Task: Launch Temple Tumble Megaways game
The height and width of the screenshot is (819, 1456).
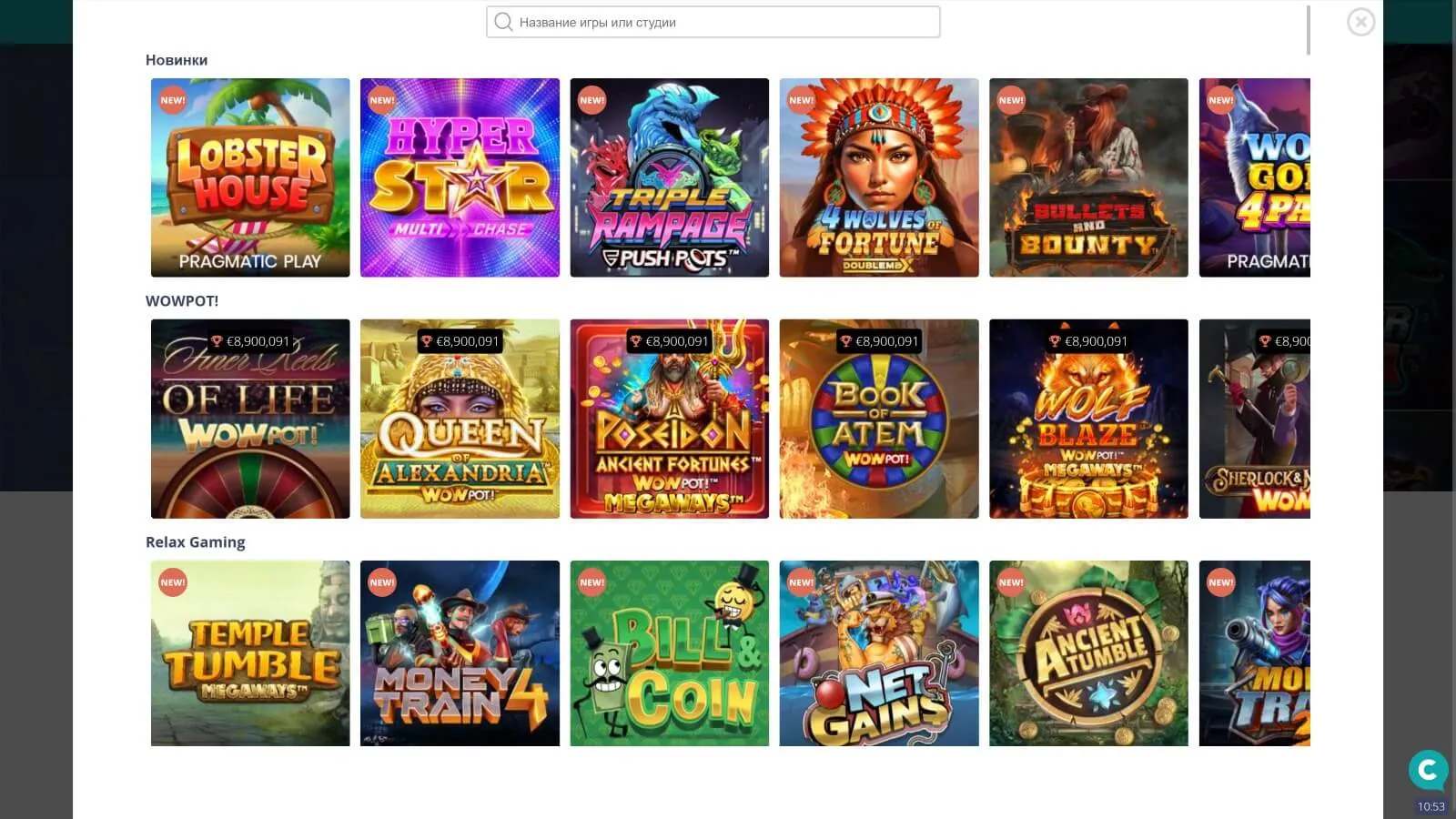Action: coord(250,653)
